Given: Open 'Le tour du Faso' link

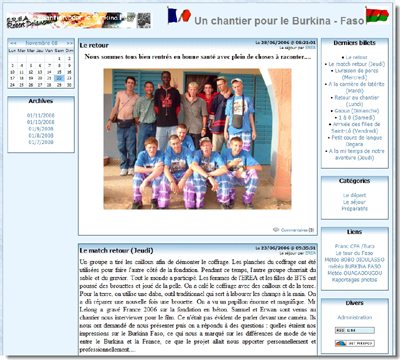Looking at the screenshot, I should (x=355, y=253).
